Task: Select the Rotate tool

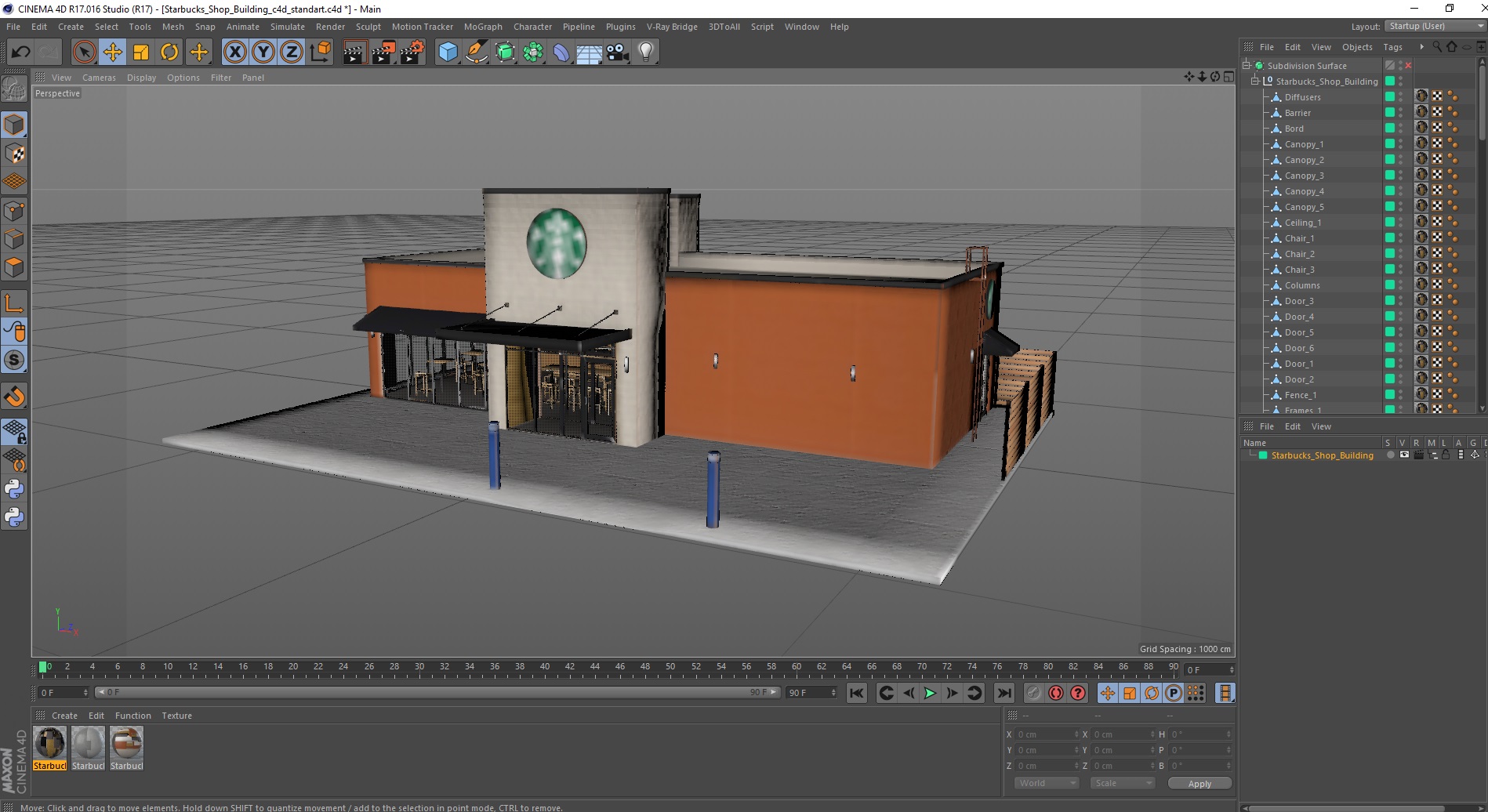Action: tap(169, 53)
